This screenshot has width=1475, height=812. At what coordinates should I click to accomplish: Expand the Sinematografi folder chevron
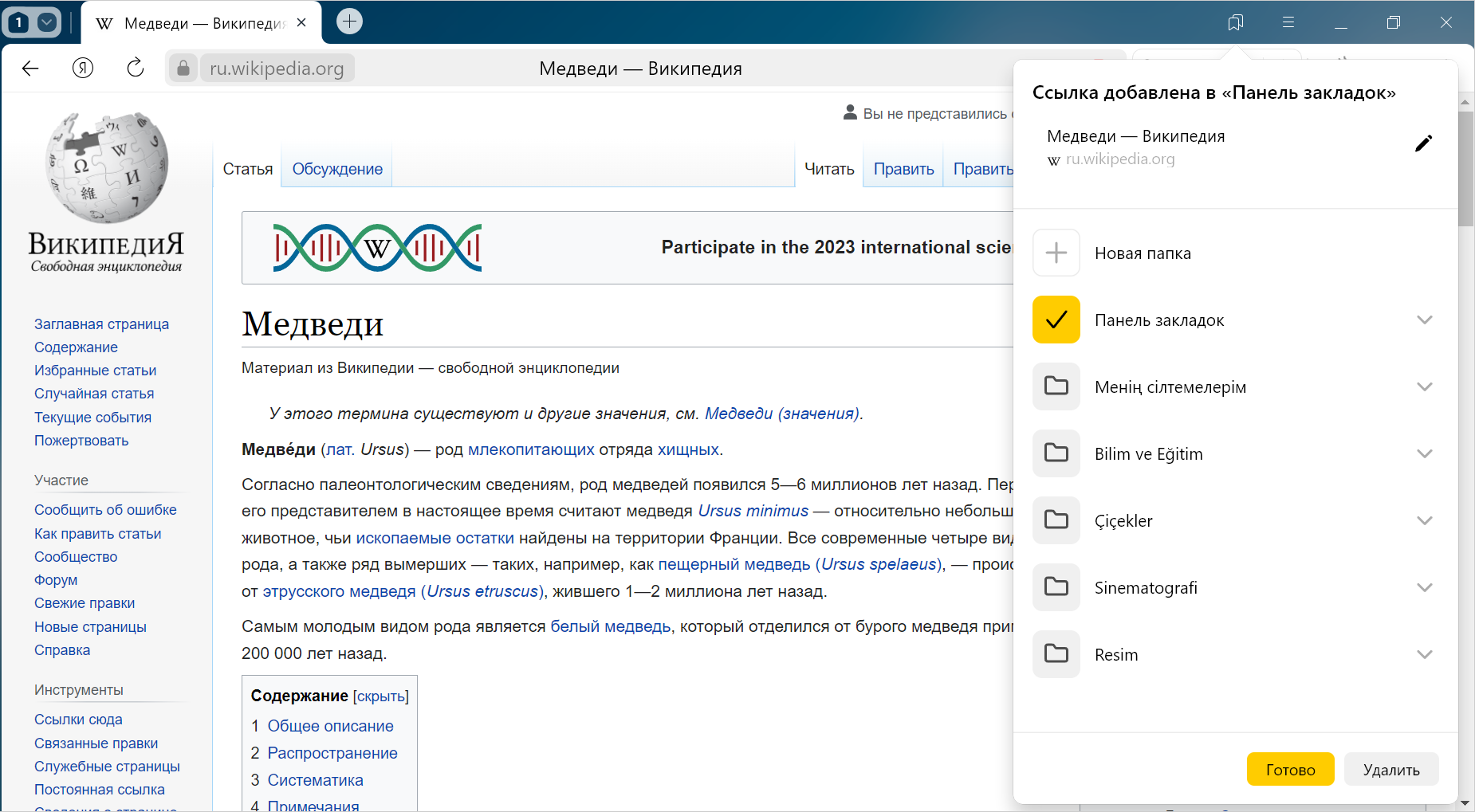[1424, 587]
